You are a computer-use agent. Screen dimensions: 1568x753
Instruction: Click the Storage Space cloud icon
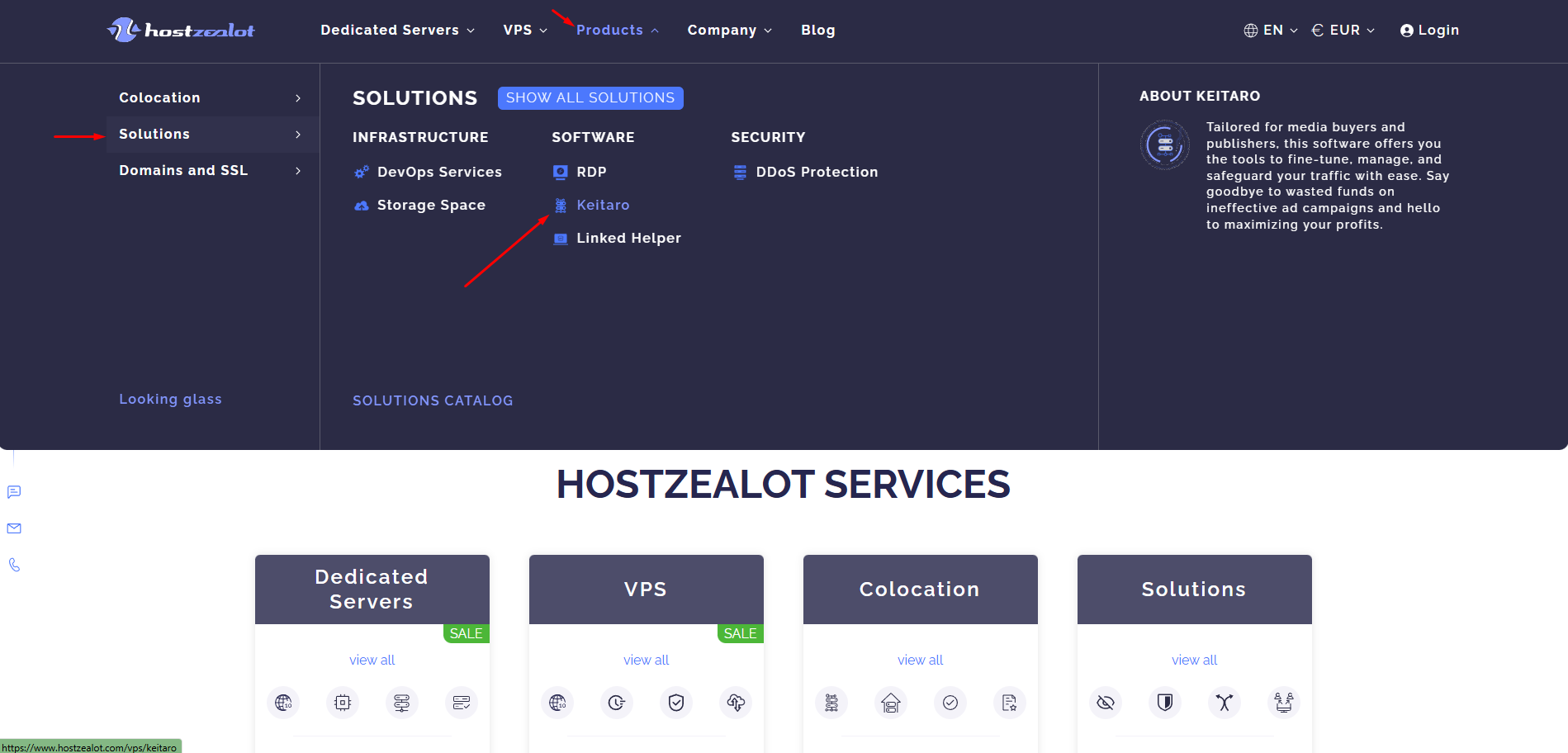coord(362,206)
